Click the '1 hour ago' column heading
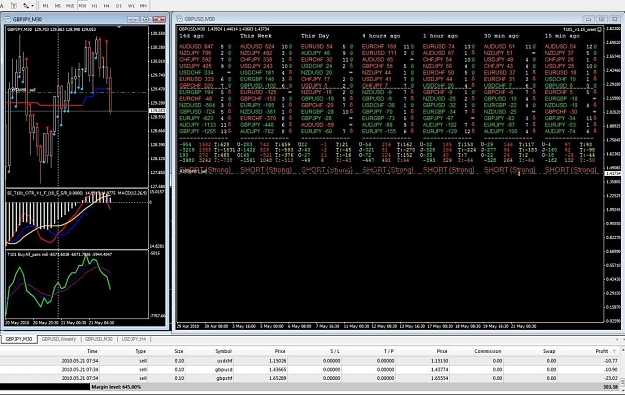625x396 pixels. [440, 36]
